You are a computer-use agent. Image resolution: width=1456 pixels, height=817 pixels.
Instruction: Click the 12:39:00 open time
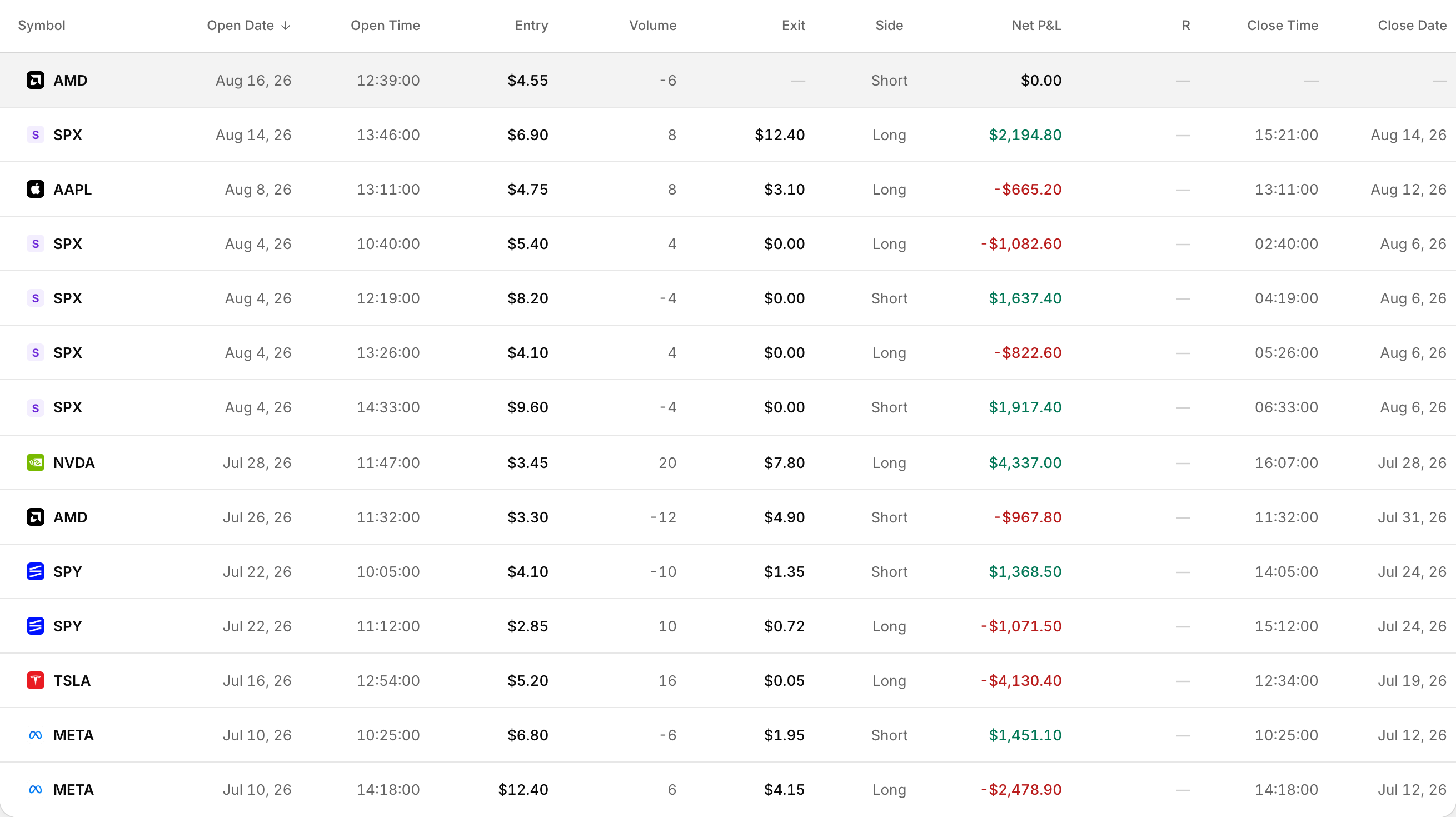[x=388, y=80]
